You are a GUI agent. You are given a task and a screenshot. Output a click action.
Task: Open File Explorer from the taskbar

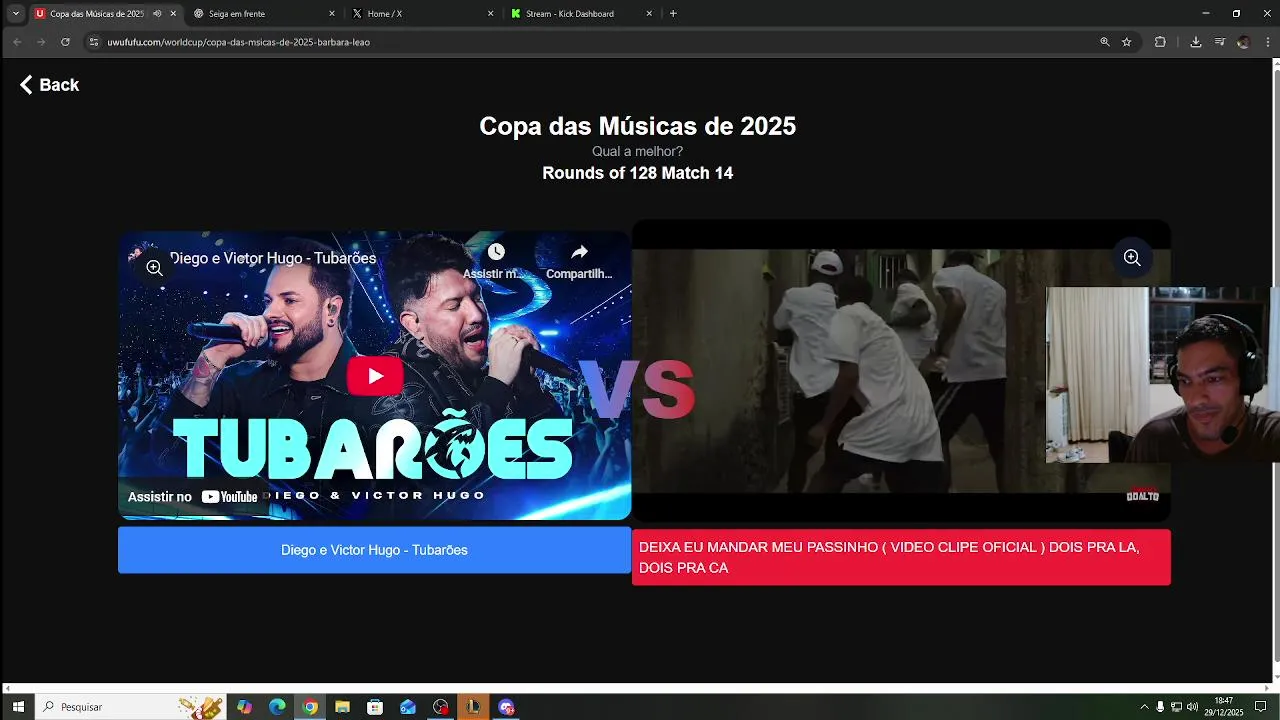coord(342,707)
